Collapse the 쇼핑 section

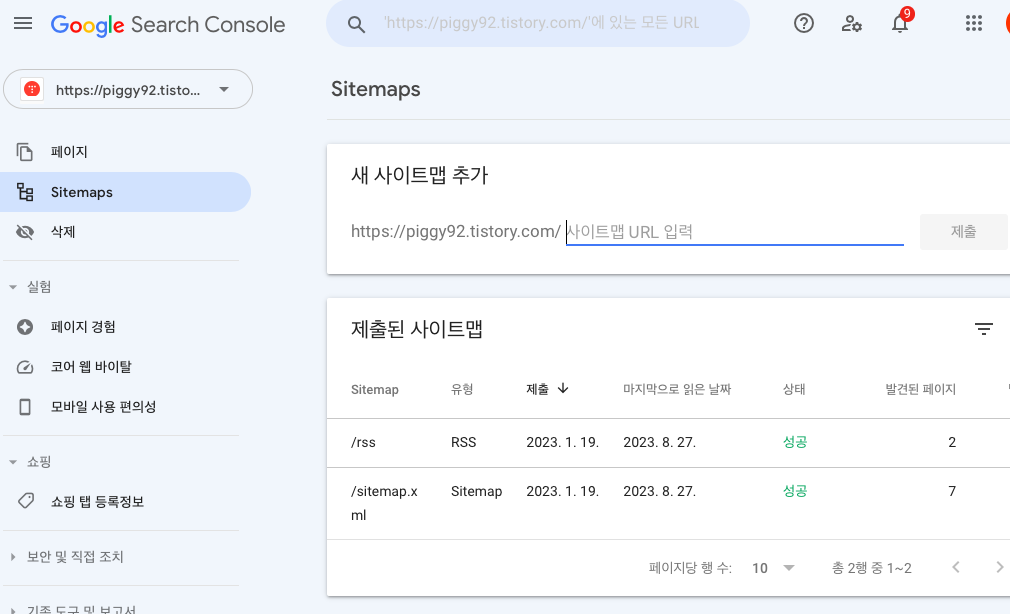tap(13, 462)
